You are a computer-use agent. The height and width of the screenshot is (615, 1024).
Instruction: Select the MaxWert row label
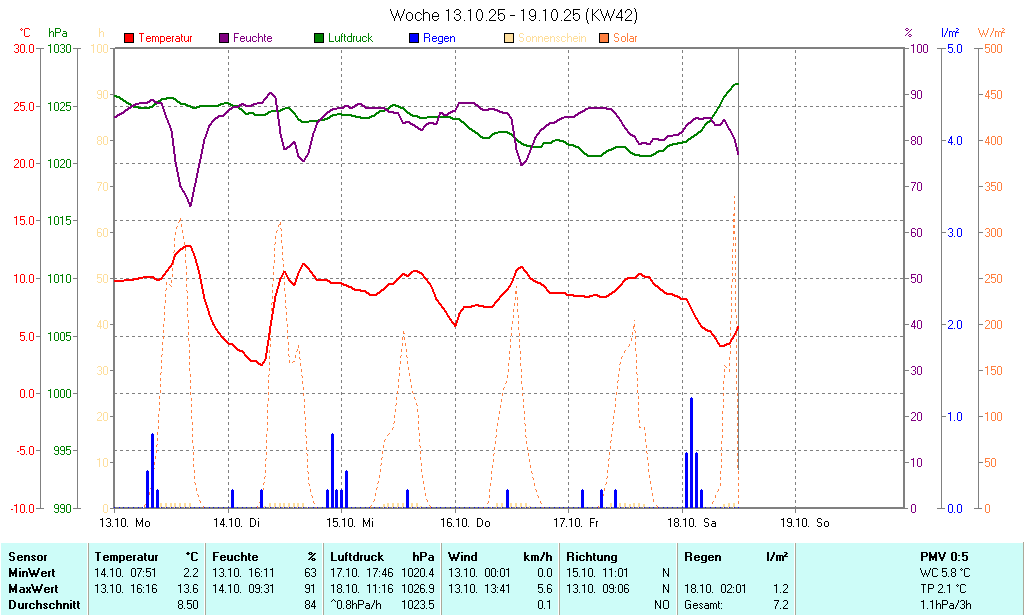[x=32, y=589]
